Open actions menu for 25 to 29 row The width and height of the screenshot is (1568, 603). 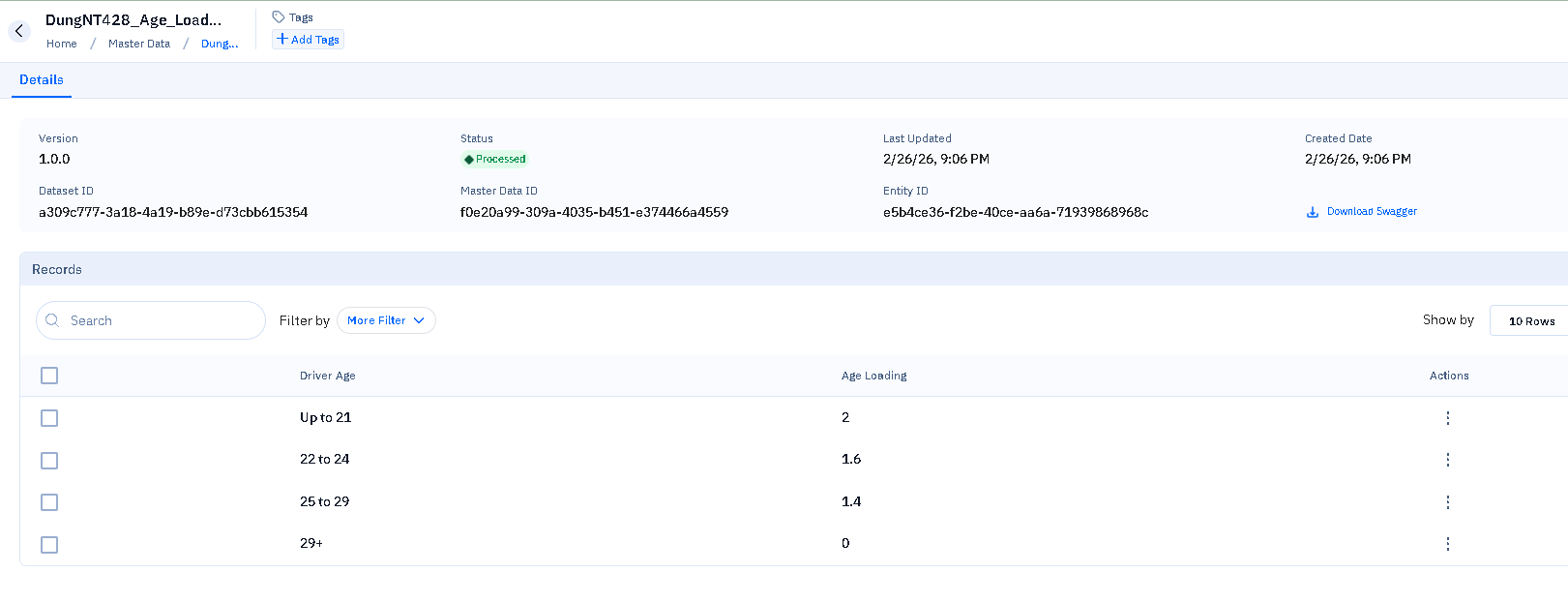point(1447,502)
